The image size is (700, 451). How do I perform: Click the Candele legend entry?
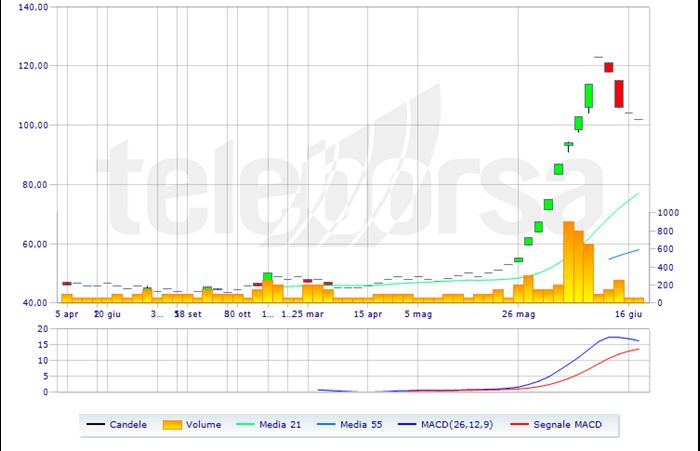(x=117, y=424)
